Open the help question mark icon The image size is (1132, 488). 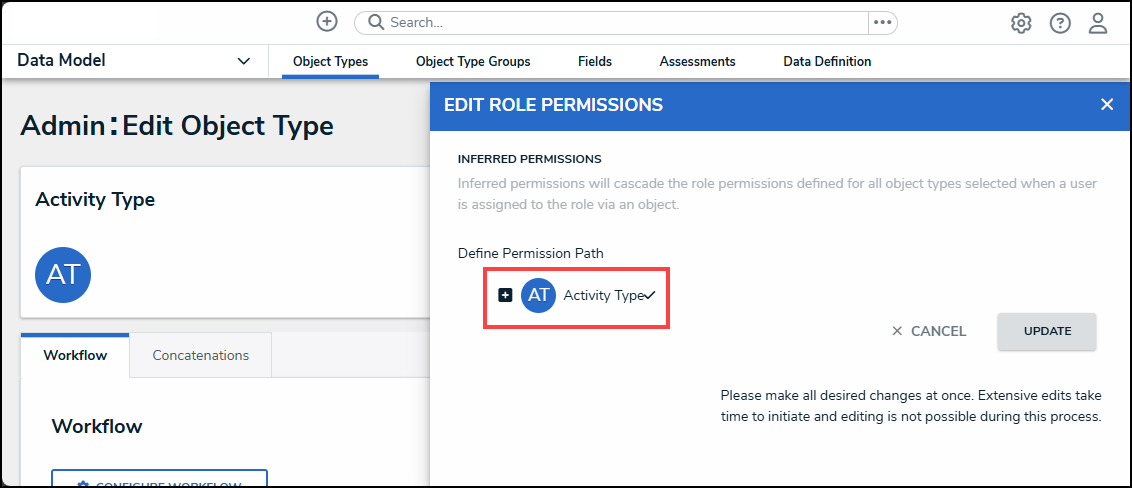tap(1060, 23)
